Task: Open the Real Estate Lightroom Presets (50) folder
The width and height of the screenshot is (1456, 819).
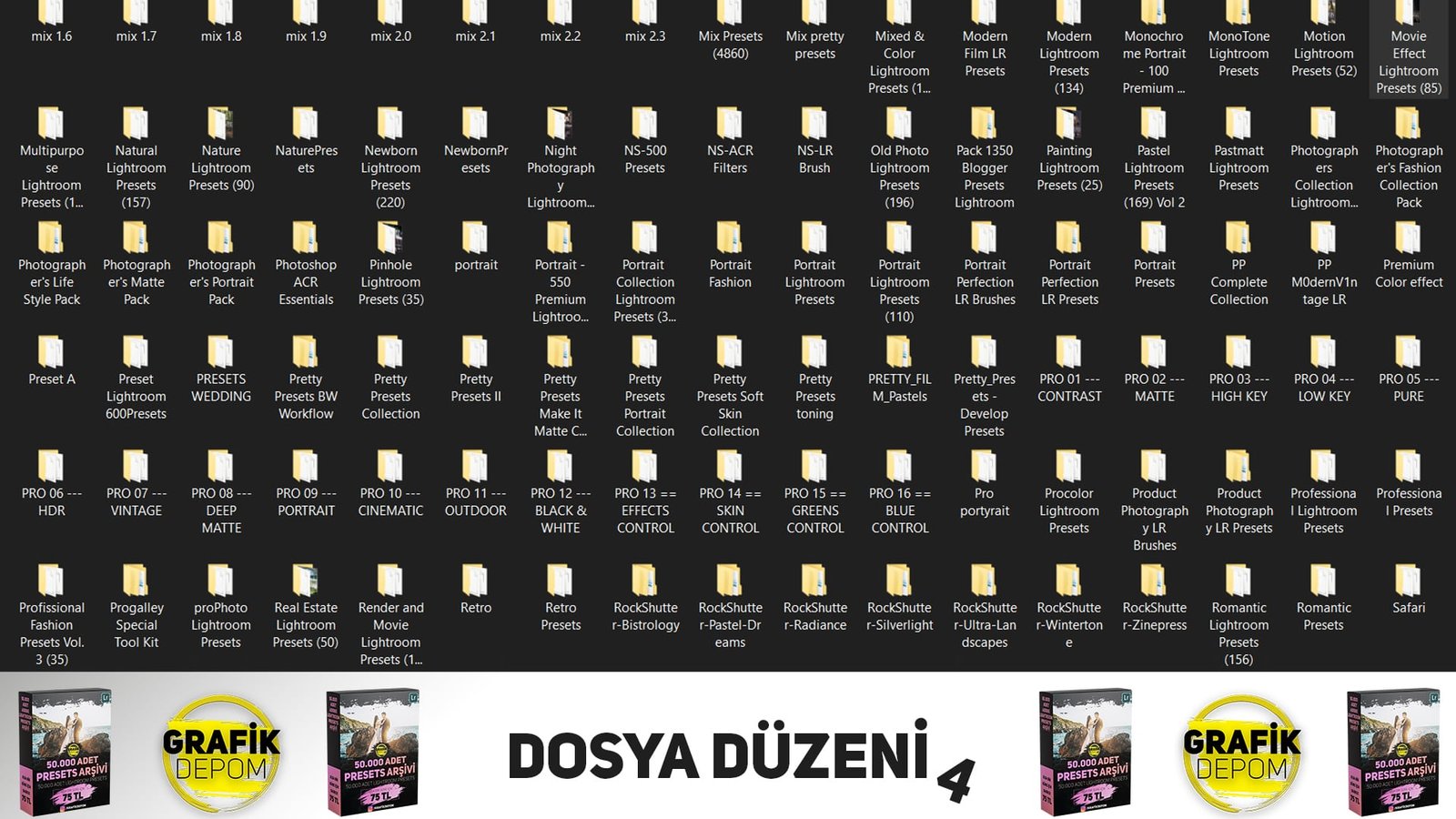Action: point(306,607)
